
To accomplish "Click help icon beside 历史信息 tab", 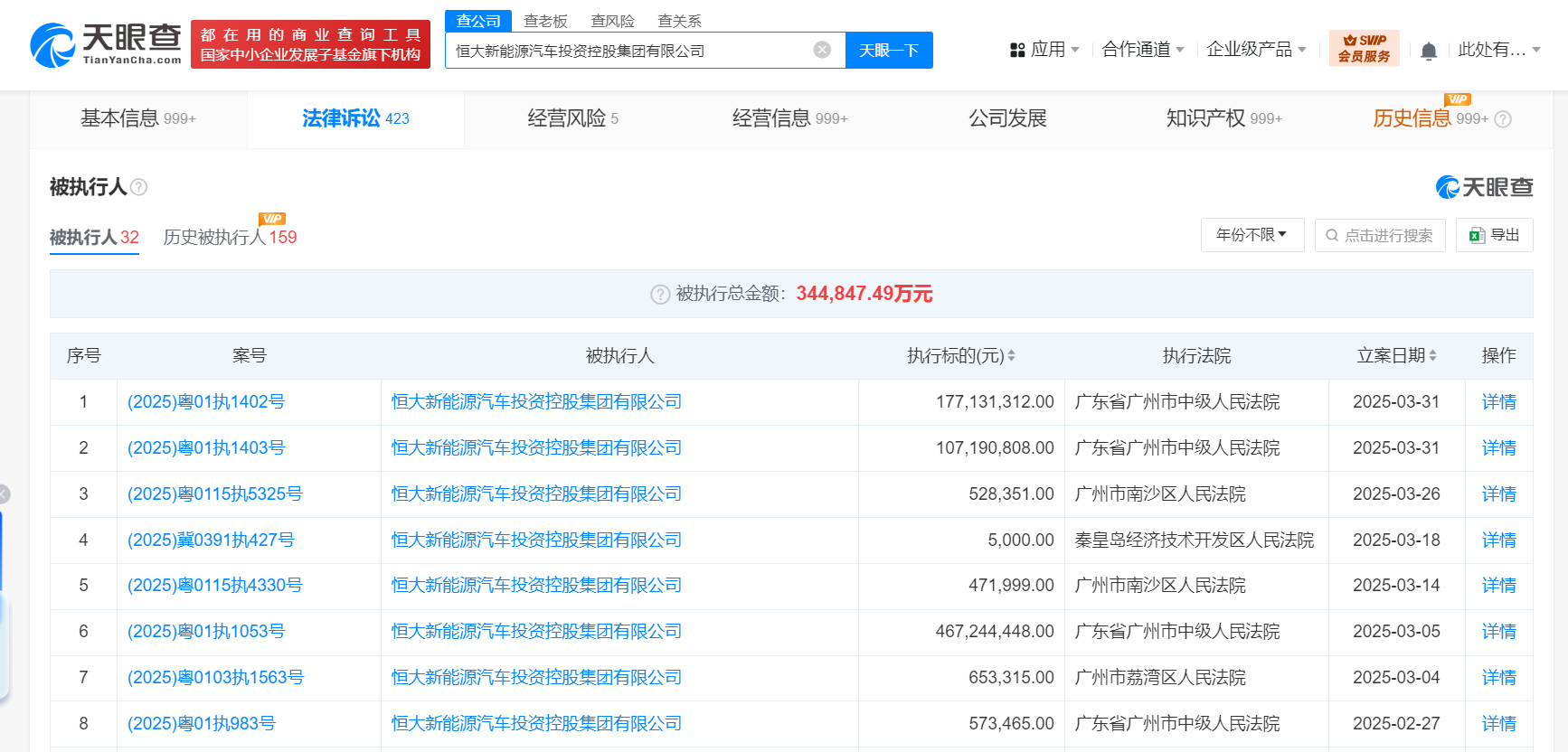I will pos(1503,119).
